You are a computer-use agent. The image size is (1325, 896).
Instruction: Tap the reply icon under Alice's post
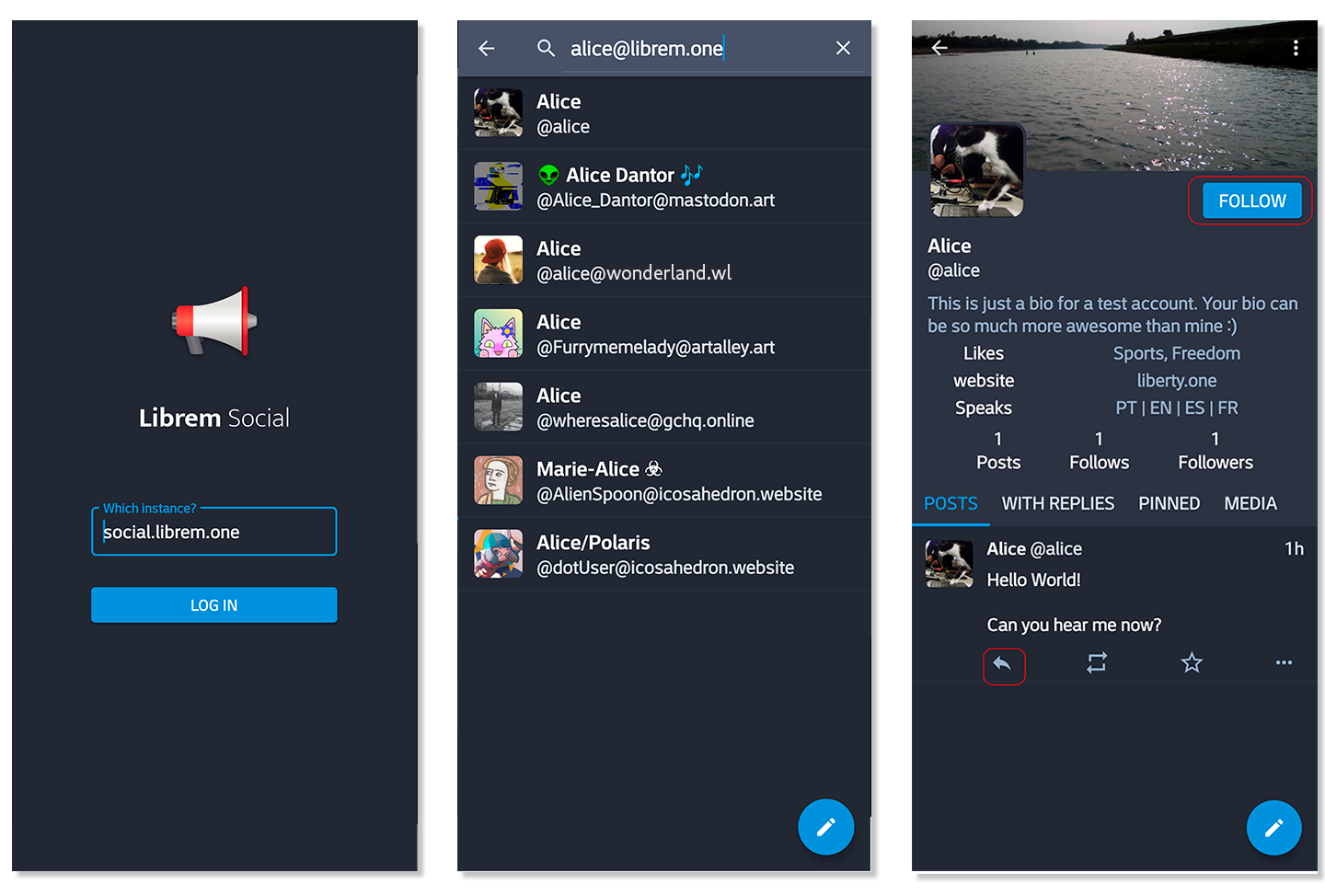1004,663
